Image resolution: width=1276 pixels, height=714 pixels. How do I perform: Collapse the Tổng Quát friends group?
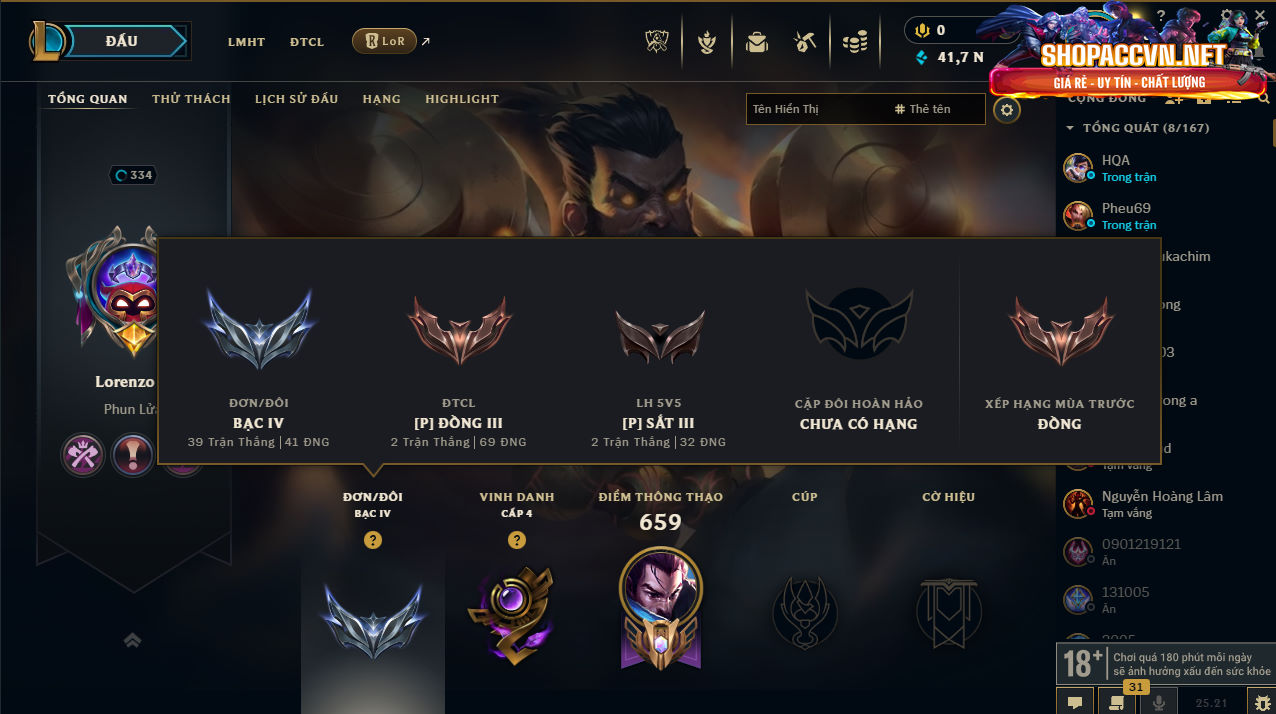click(x=1070, y=128)
